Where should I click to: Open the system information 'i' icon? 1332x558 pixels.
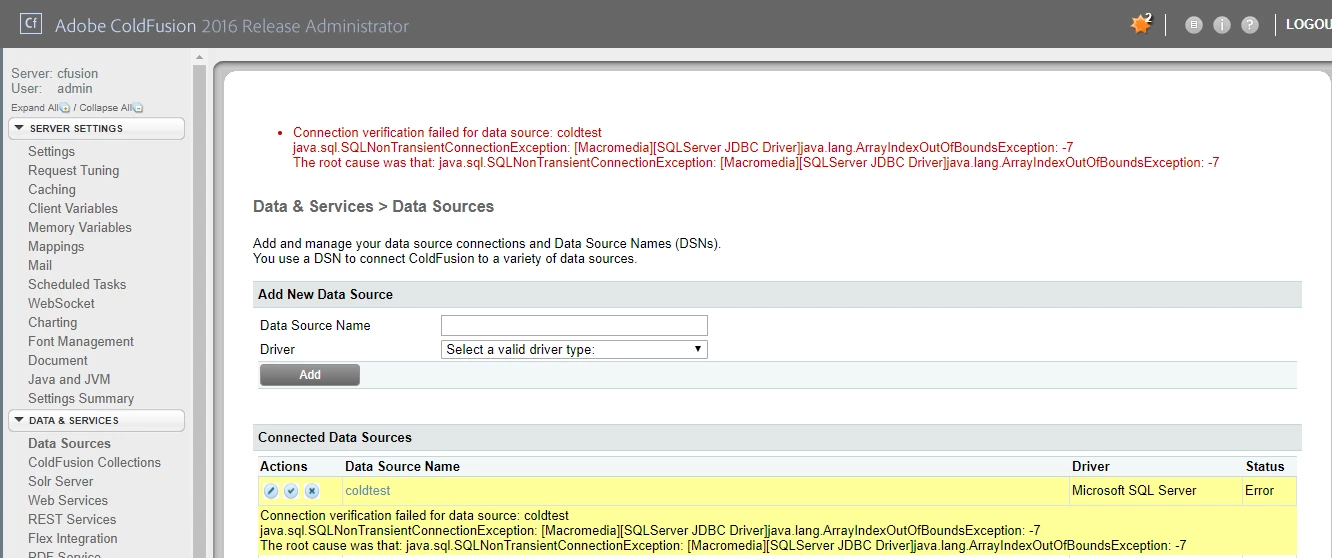1221,25
